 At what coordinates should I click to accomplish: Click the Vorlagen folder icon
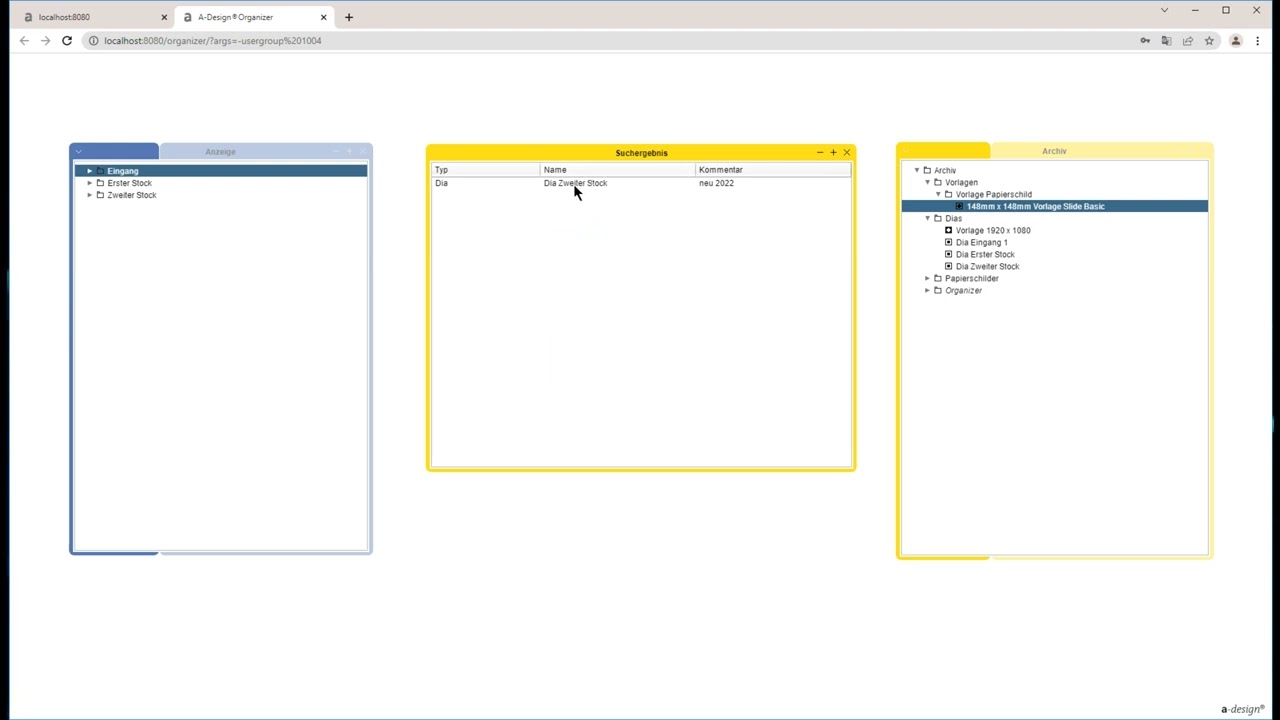tap(938, 182)
